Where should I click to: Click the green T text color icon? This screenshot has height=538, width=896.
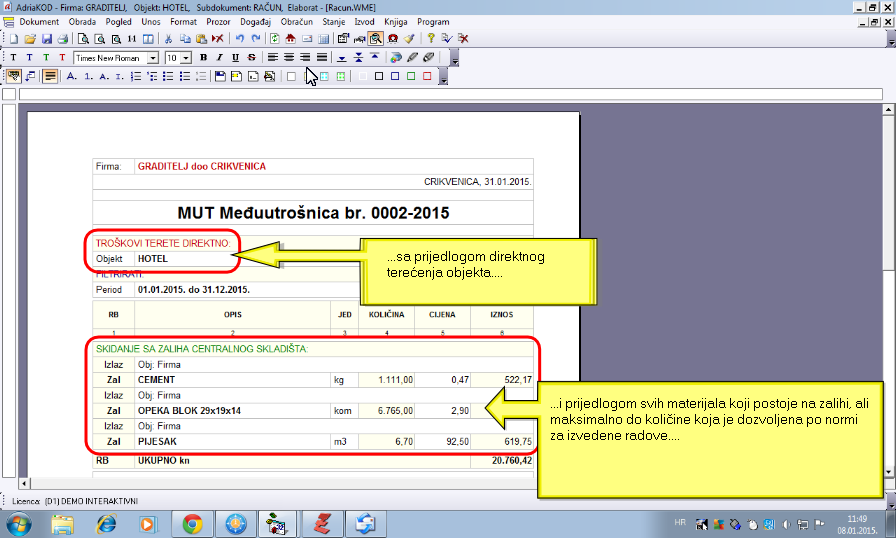coord(46,58)
